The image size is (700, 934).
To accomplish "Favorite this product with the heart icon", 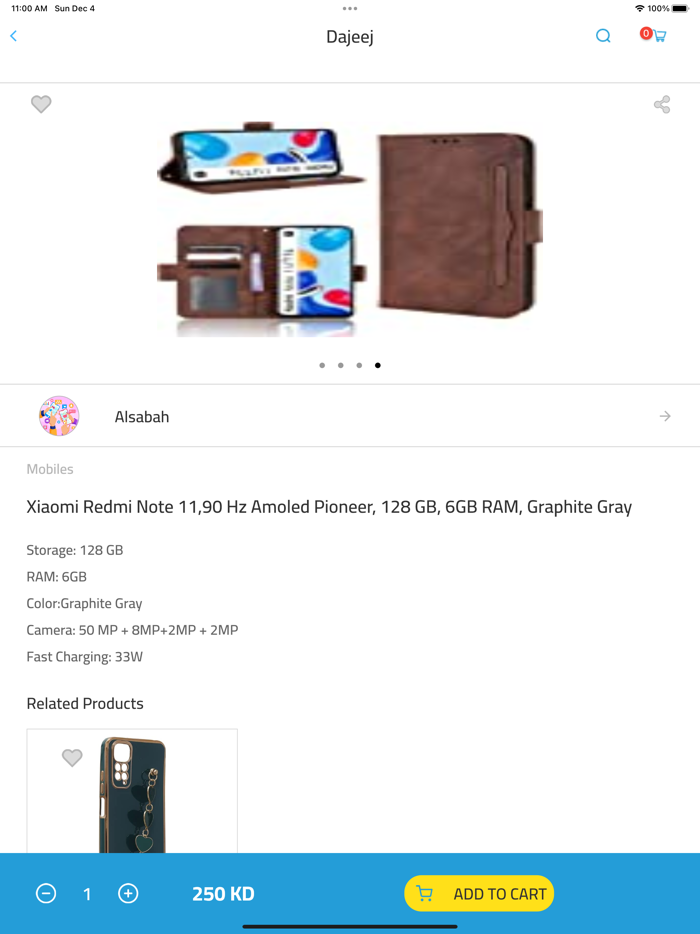I will pos(41,104).
